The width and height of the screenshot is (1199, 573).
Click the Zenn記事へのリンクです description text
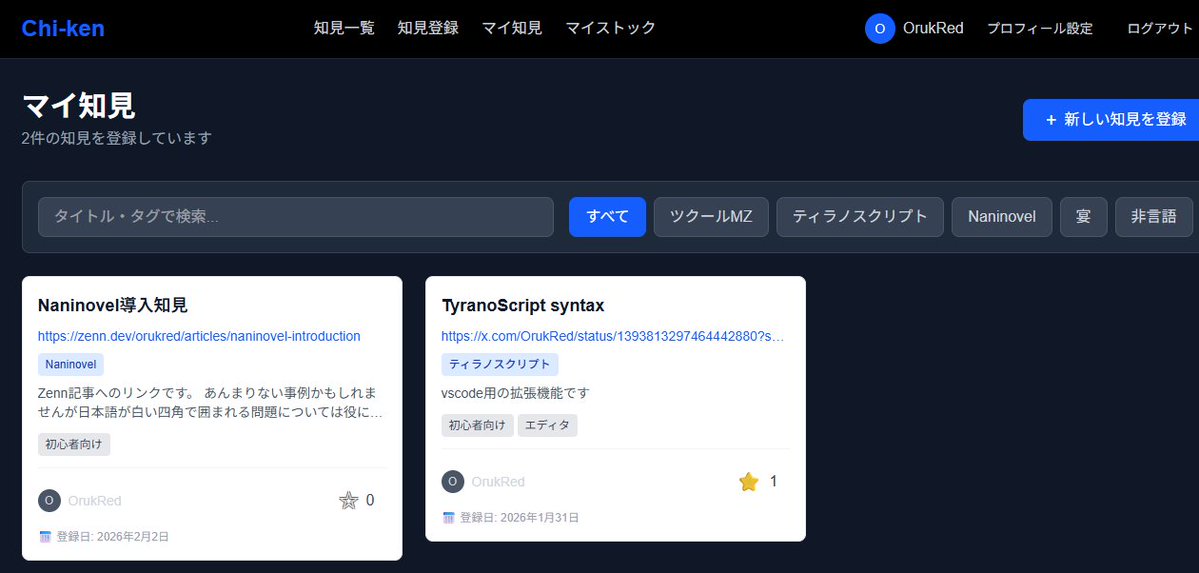210,402
